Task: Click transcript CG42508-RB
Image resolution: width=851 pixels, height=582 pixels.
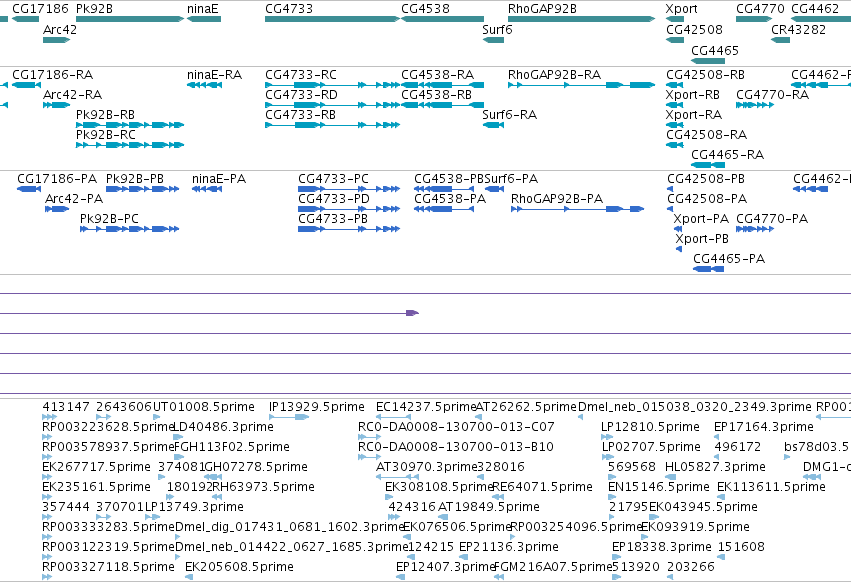Action: 705,74
